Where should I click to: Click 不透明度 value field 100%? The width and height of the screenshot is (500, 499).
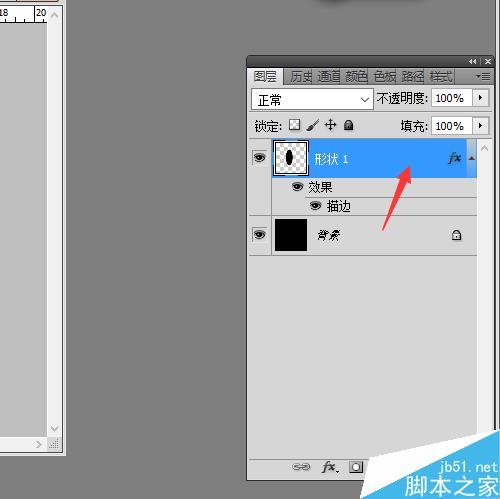tap(452, 98)
